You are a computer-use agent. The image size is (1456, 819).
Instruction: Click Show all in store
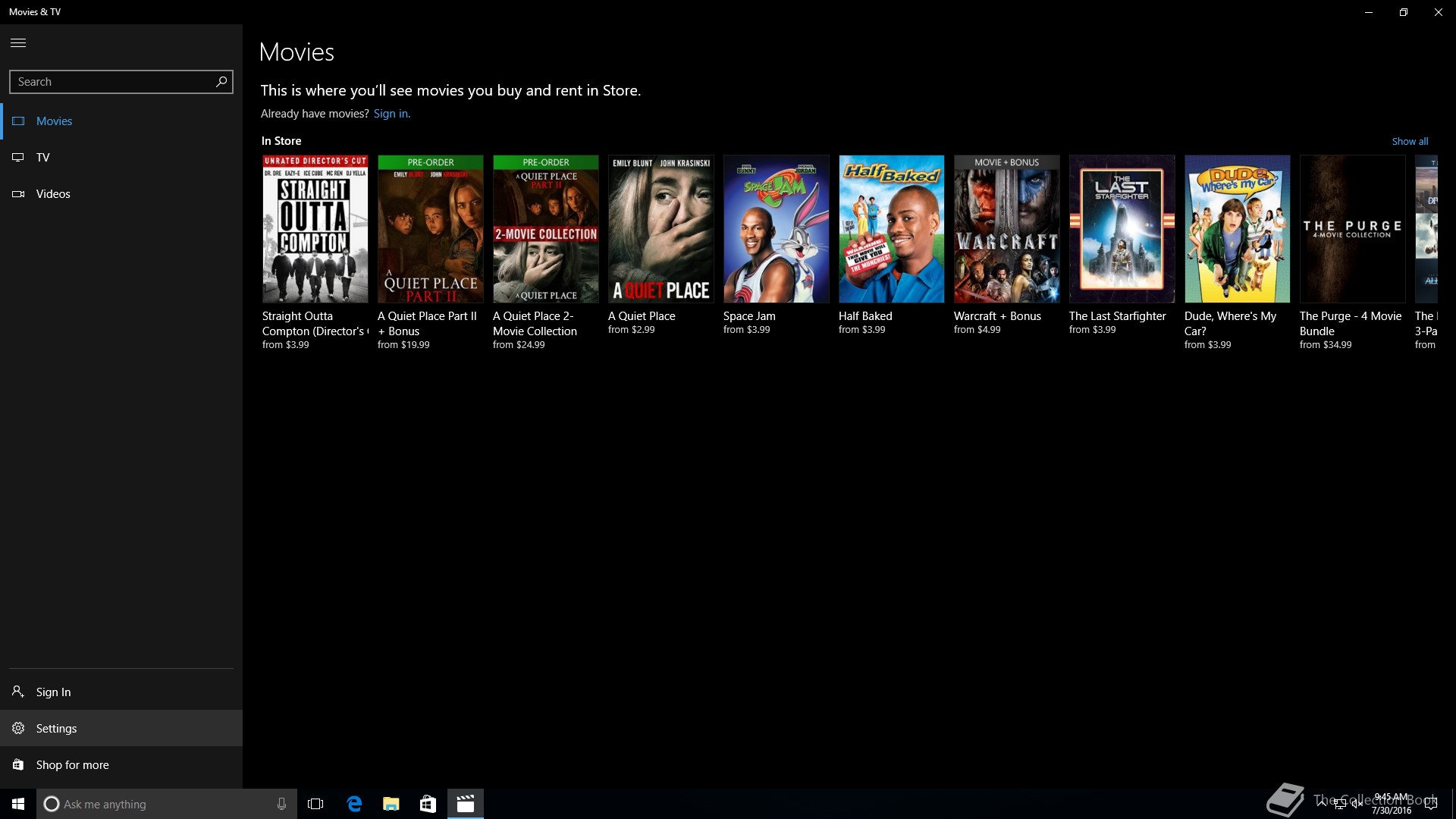point(1410,141)
